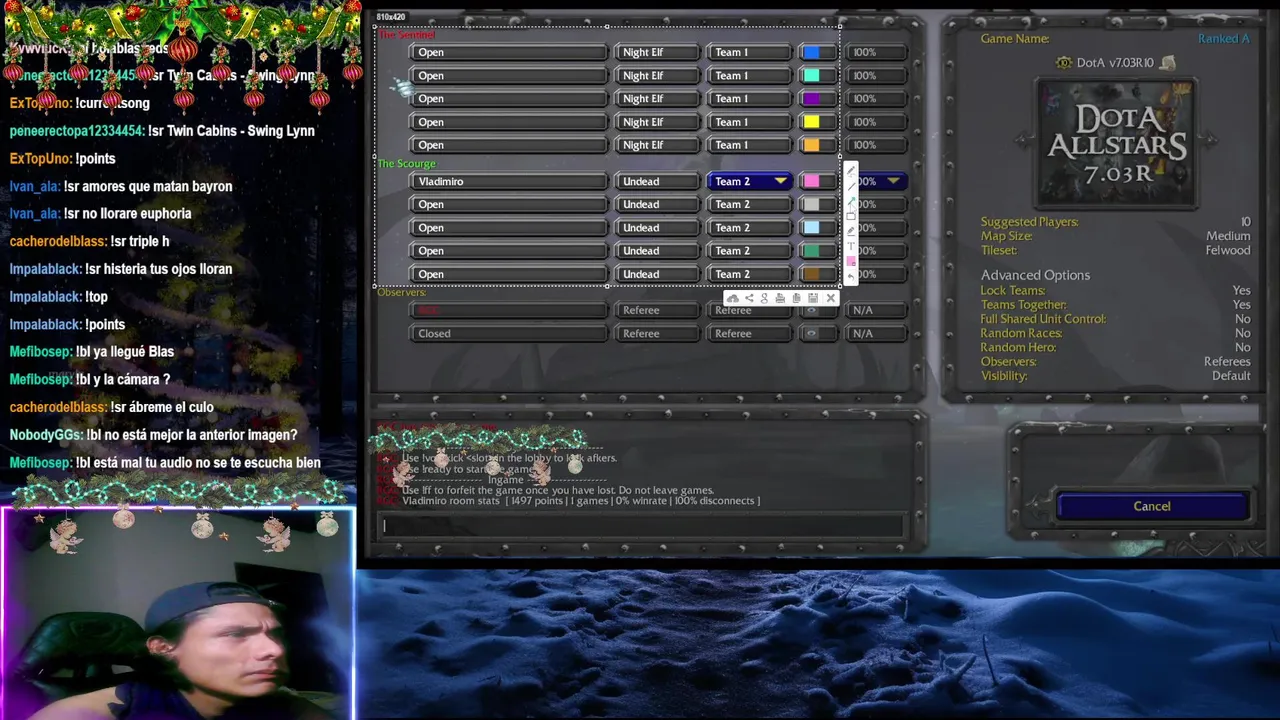The height and width of the screenshot is (720, 1280).
Task: Click 'Vladimiro room stats' chat line
Action: pos(580,501)
